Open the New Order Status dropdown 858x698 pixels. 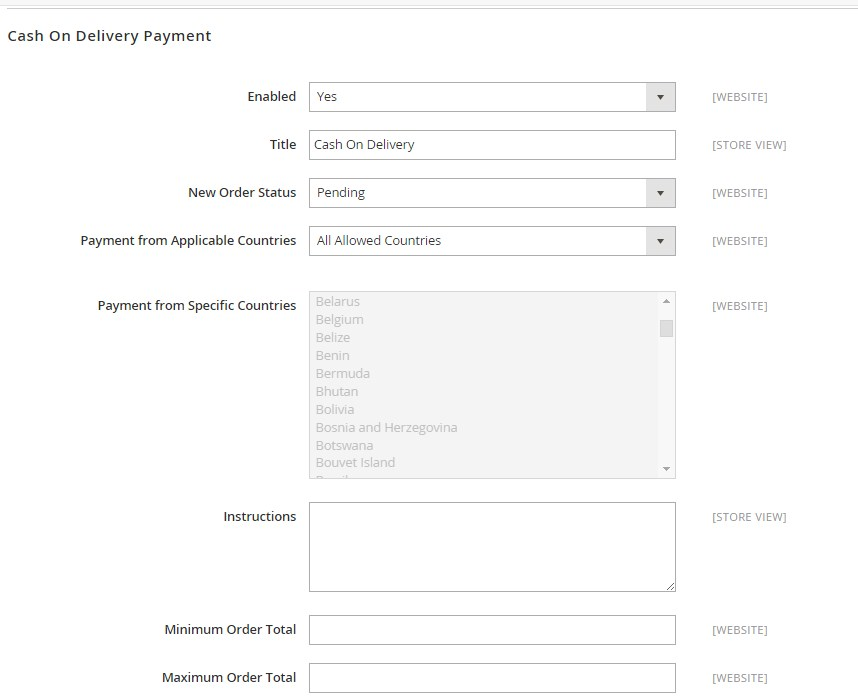[x=492, y=193]
